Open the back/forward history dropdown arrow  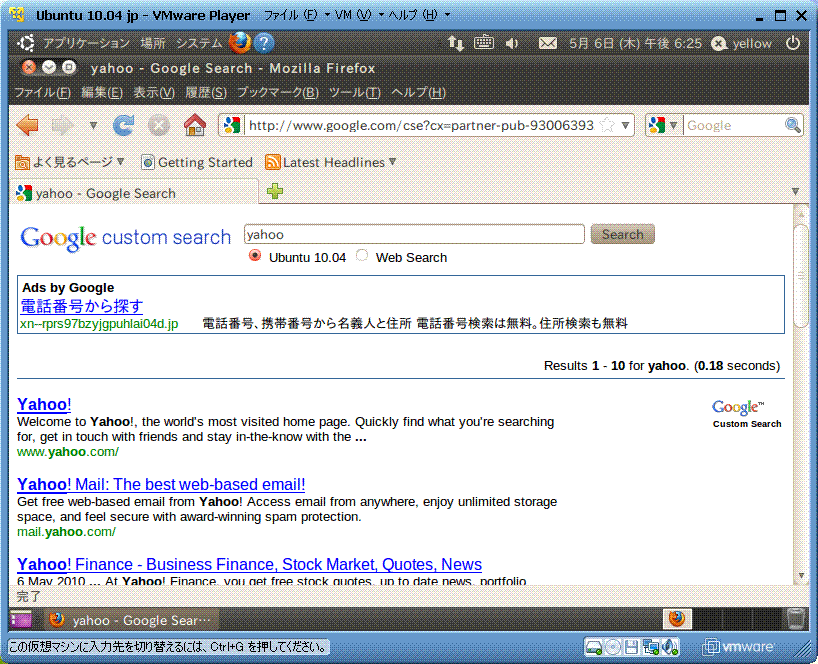93,126
